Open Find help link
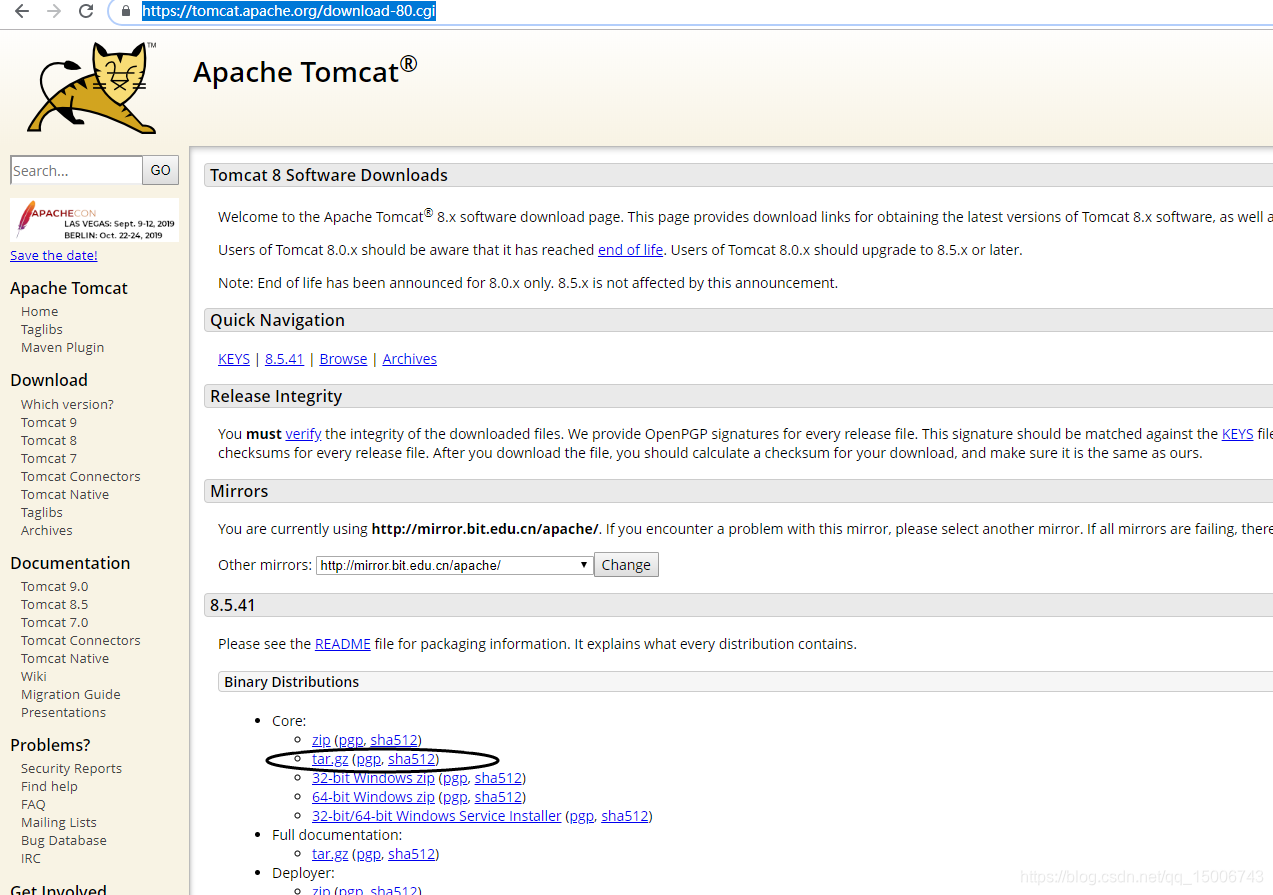1273x895 pixels. click(49, 786)
